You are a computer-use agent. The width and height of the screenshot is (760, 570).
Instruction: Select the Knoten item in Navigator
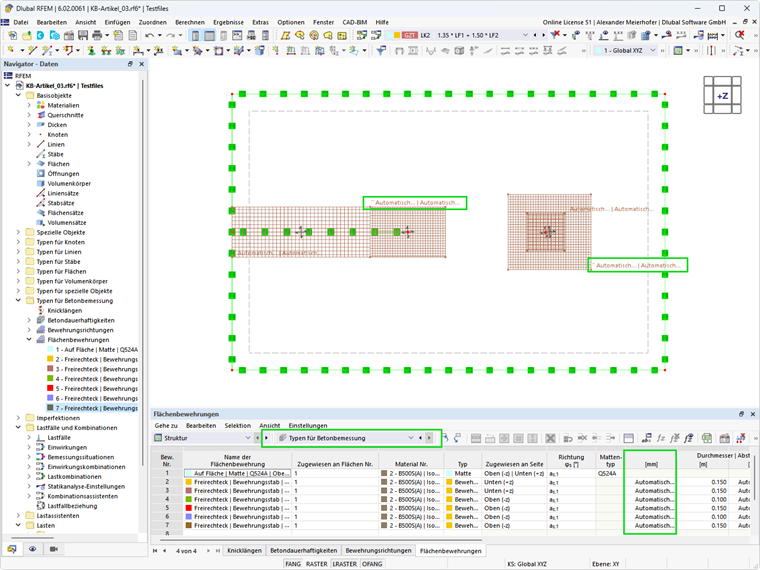[58, 135]
